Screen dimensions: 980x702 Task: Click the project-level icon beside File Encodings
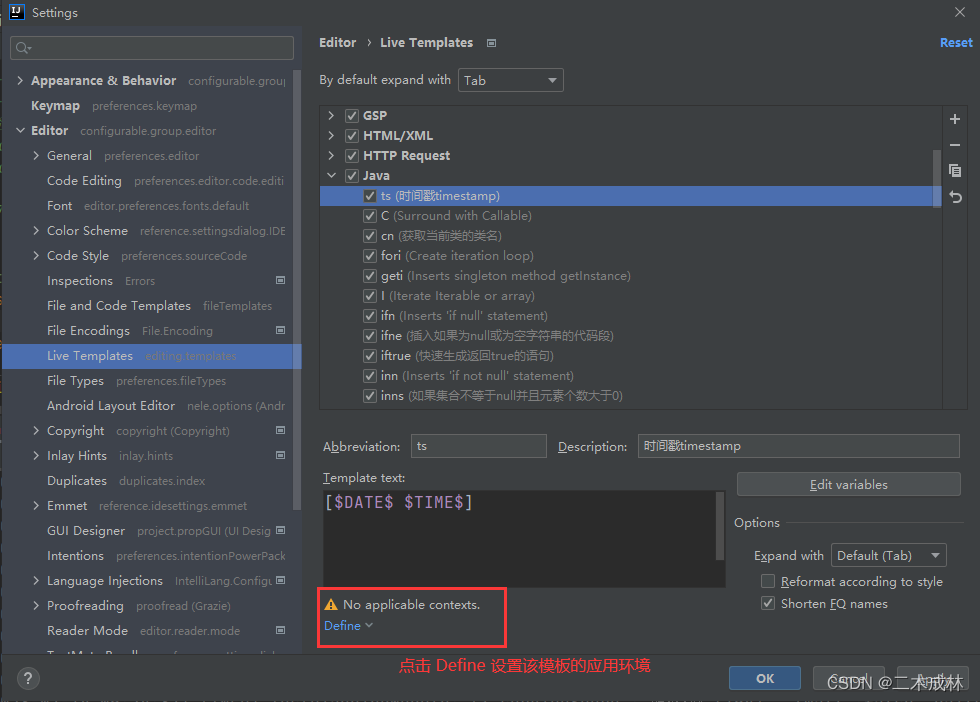[281, 330]
